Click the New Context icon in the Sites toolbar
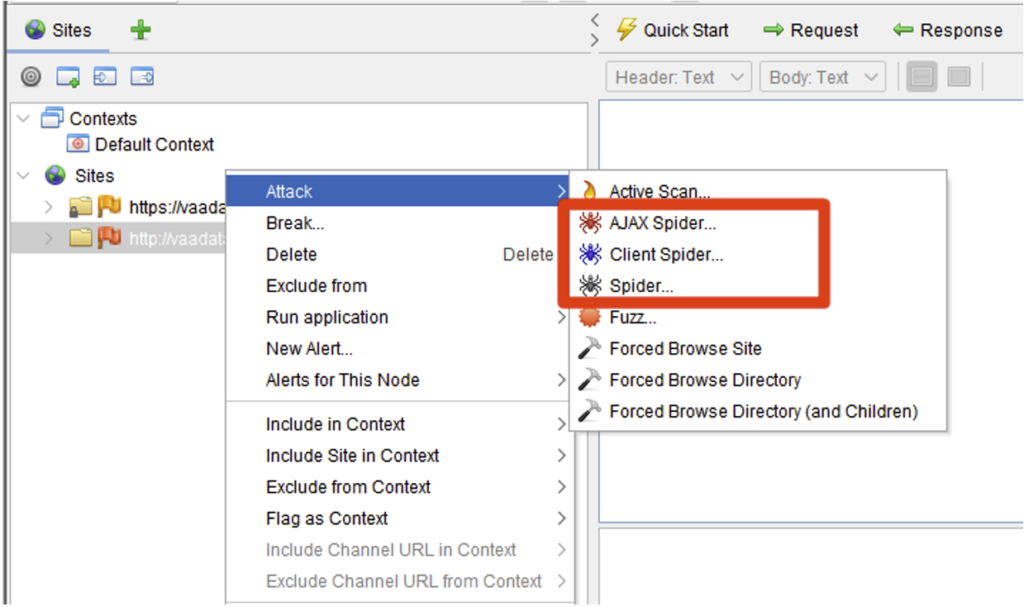Screen dimensions: 1024x607 point(68,77)
